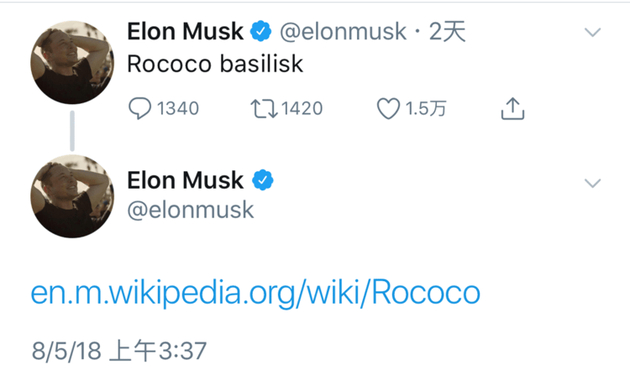Open the first tweet's chevron dropdown menu
The height and width of the screenshot is (380, 630).
pos(593,32)
